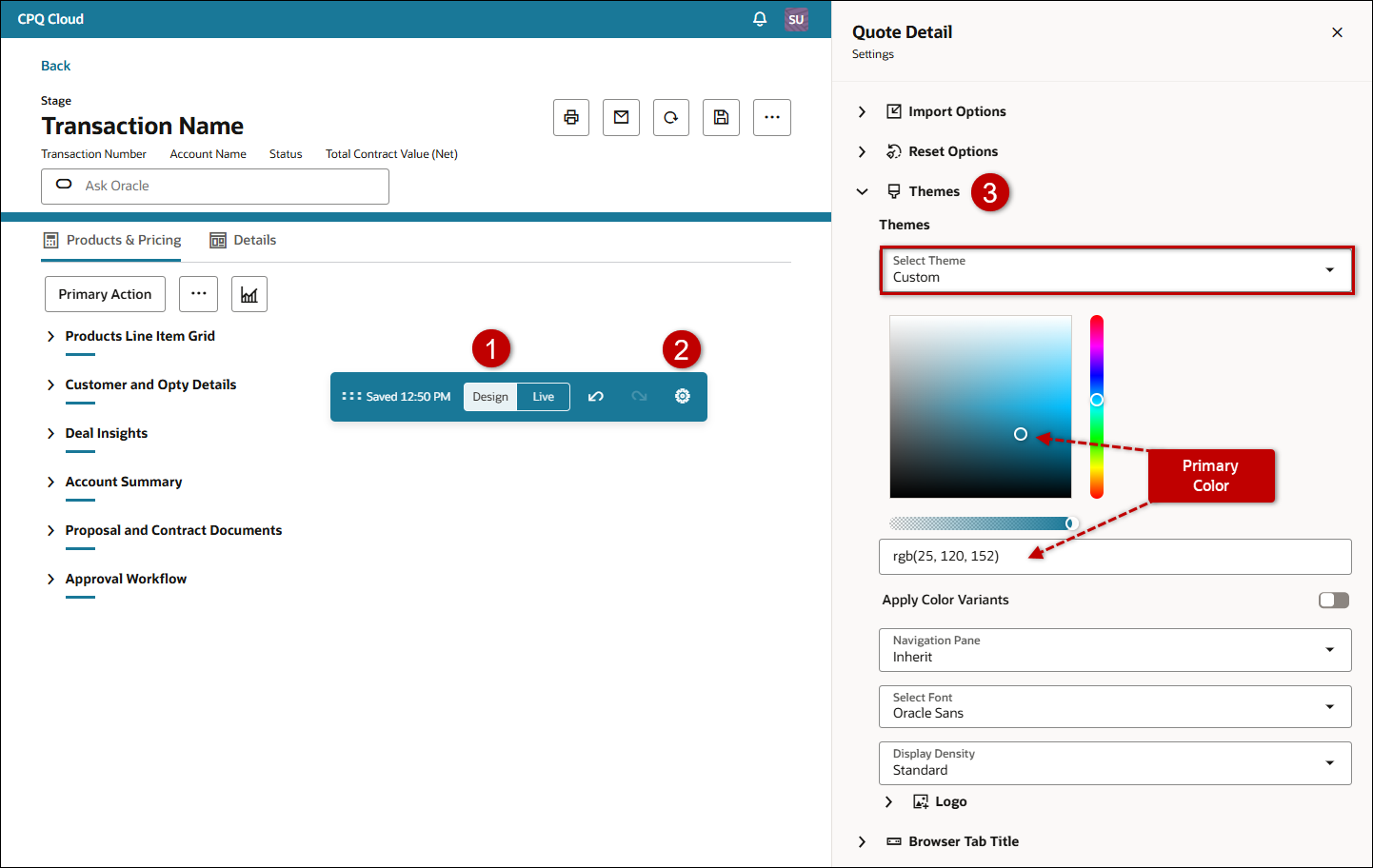Viewport: 1373px width, 868px height.
Task: Open settings gear in design toolbar
Action: pyautogui.click(x=682, y=396)
